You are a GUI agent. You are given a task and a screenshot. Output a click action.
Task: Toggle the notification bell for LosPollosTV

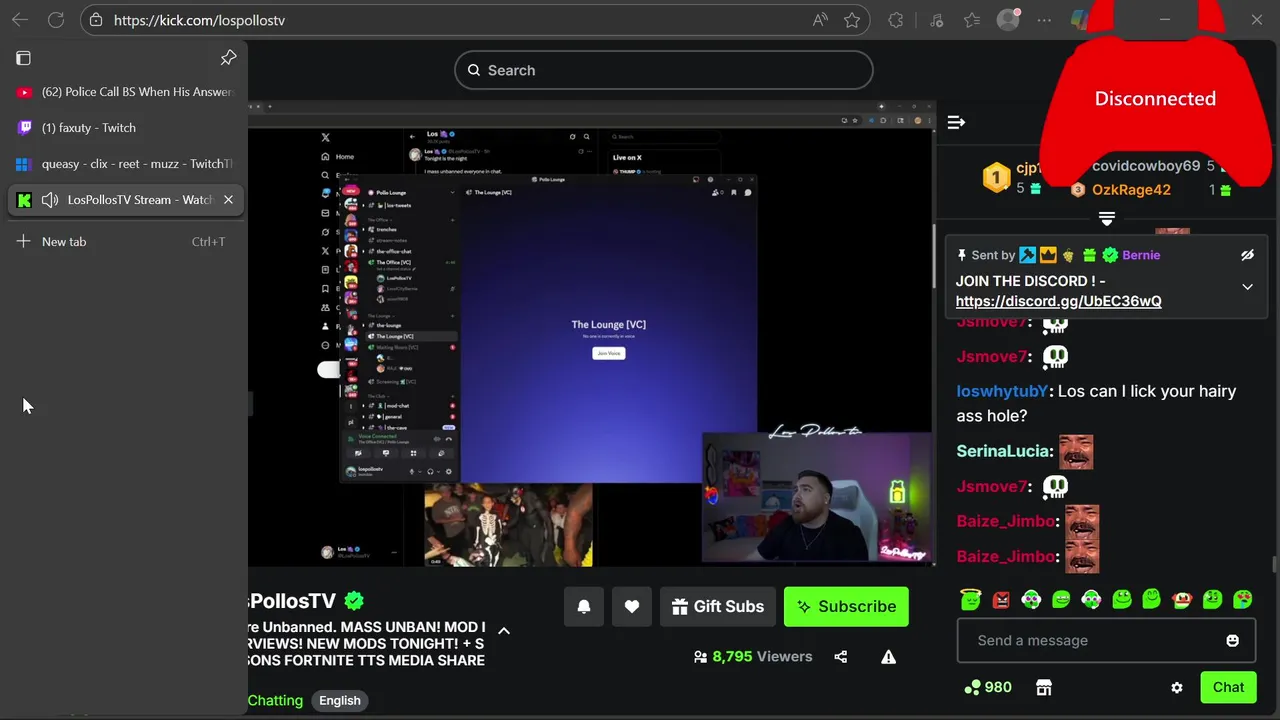pos(584,606)
